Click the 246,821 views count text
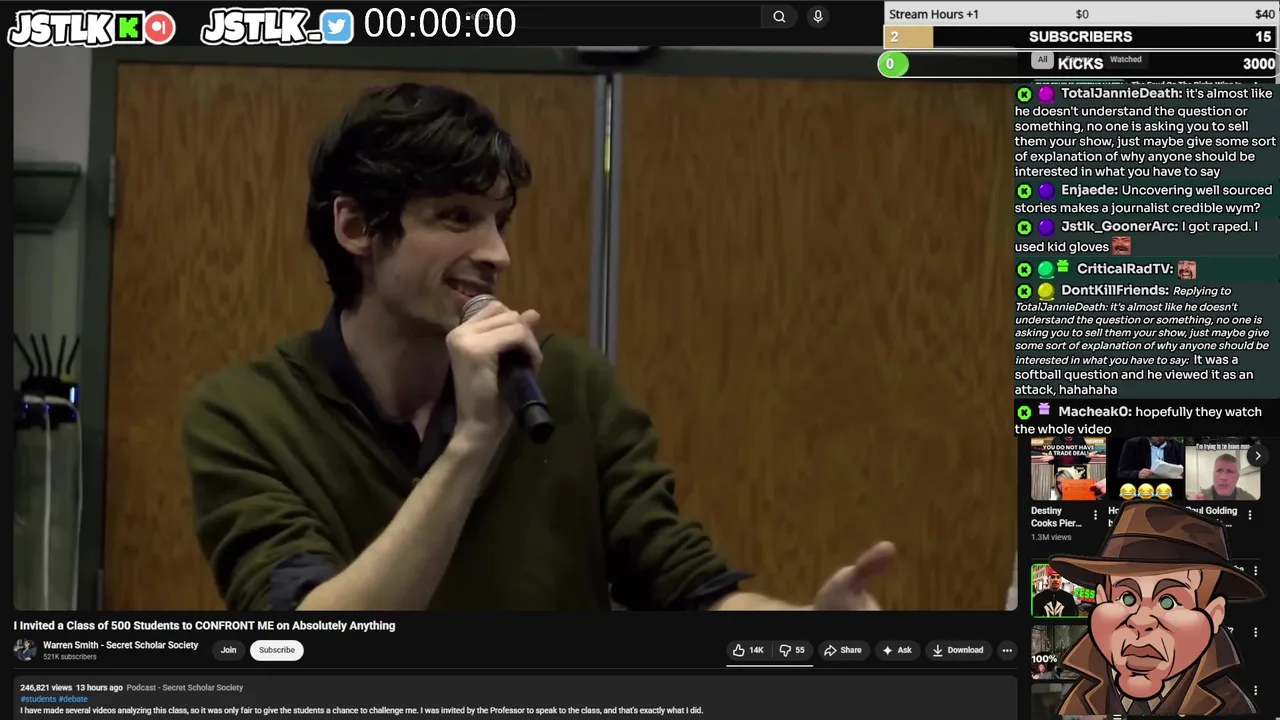This screenshot has height=720, width=1280. (x=46, y=688)
